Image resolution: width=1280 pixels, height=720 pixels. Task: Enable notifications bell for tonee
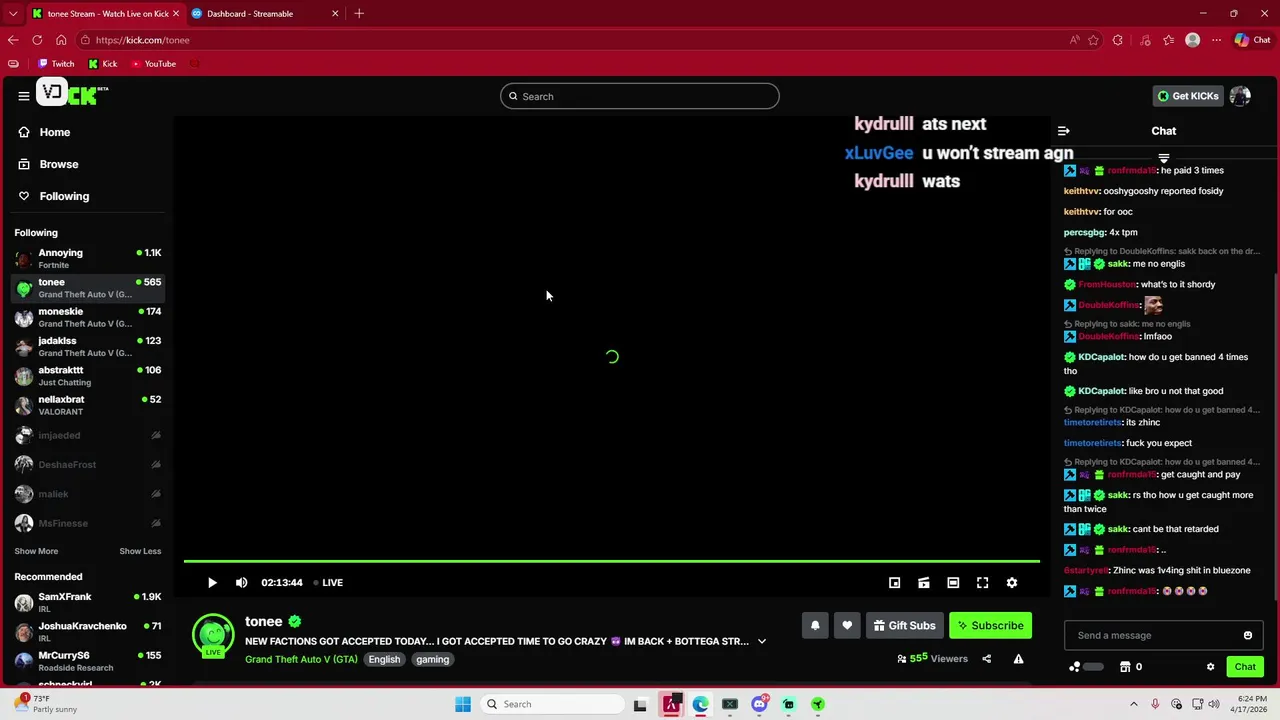pos(815,626)
